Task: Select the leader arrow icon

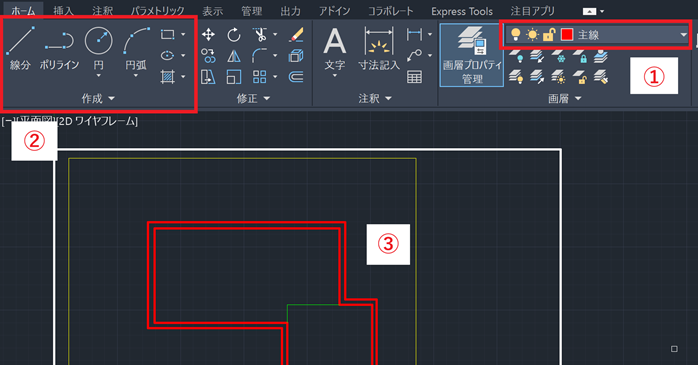Action: pos(414,55)
